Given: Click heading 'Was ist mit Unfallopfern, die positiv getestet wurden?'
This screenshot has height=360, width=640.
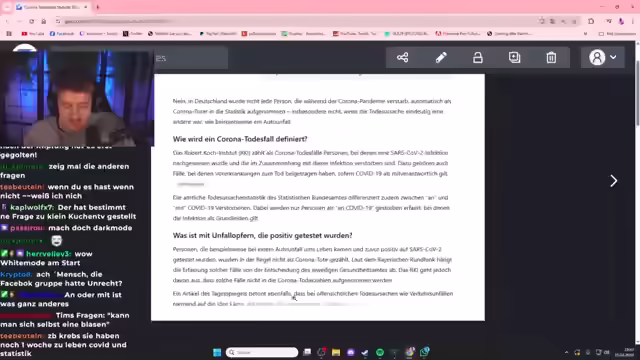Looking at the screenshot, I should pyautogui.click(x=262, y=236).
